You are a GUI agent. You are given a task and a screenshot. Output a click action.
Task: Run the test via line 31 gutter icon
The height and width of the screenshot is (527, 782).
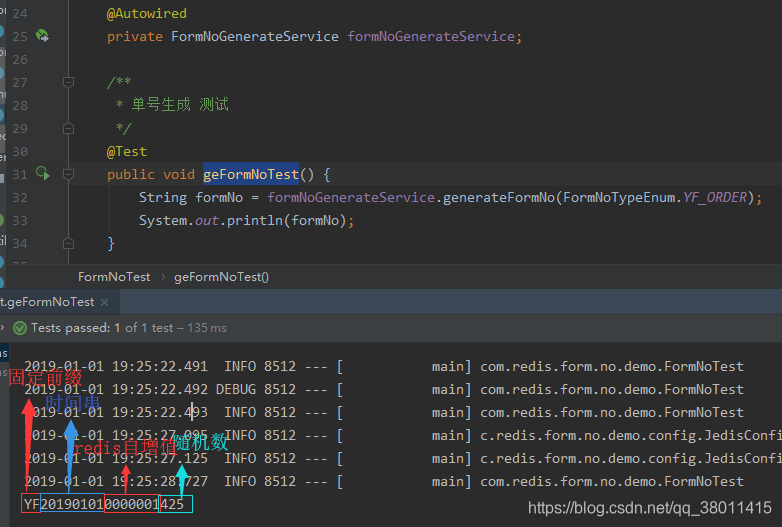(43, 174)
